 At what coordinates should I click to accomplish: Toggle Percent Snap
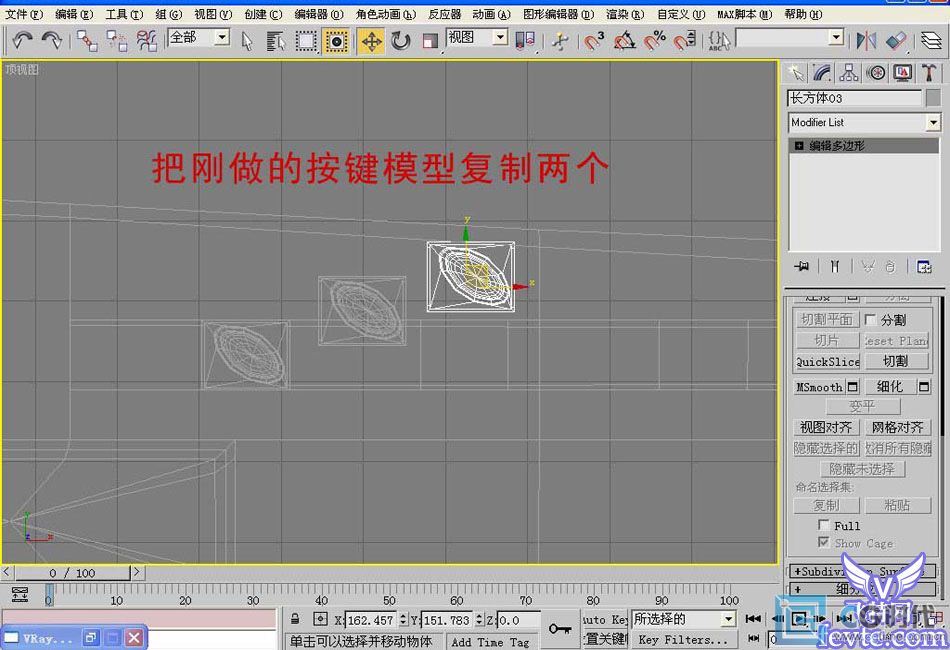point(655,41)
